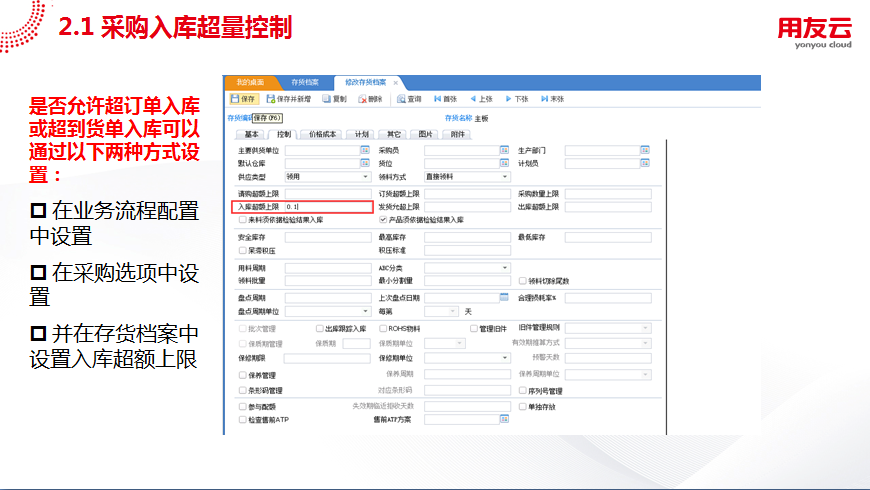Open lookup icon for 主要供货单位
The height and width of the screenshot is (490, 870).
tap(365, 150)
